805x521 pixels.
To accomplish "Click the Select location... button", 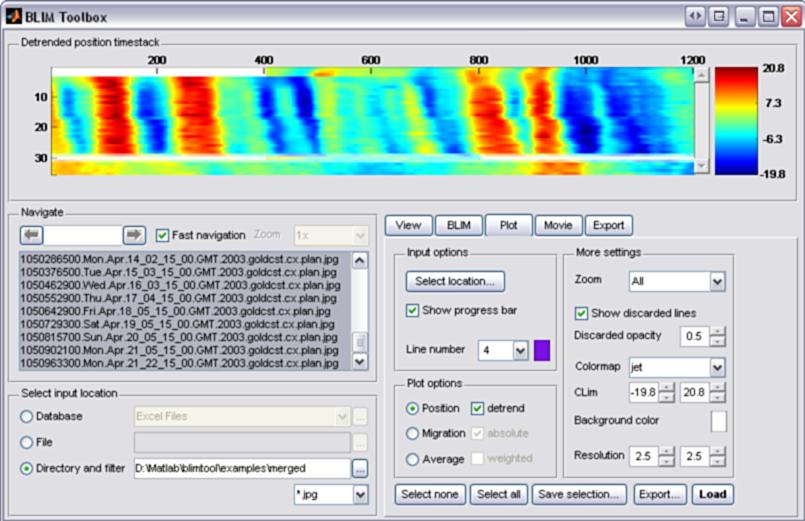I will [455, 281].
